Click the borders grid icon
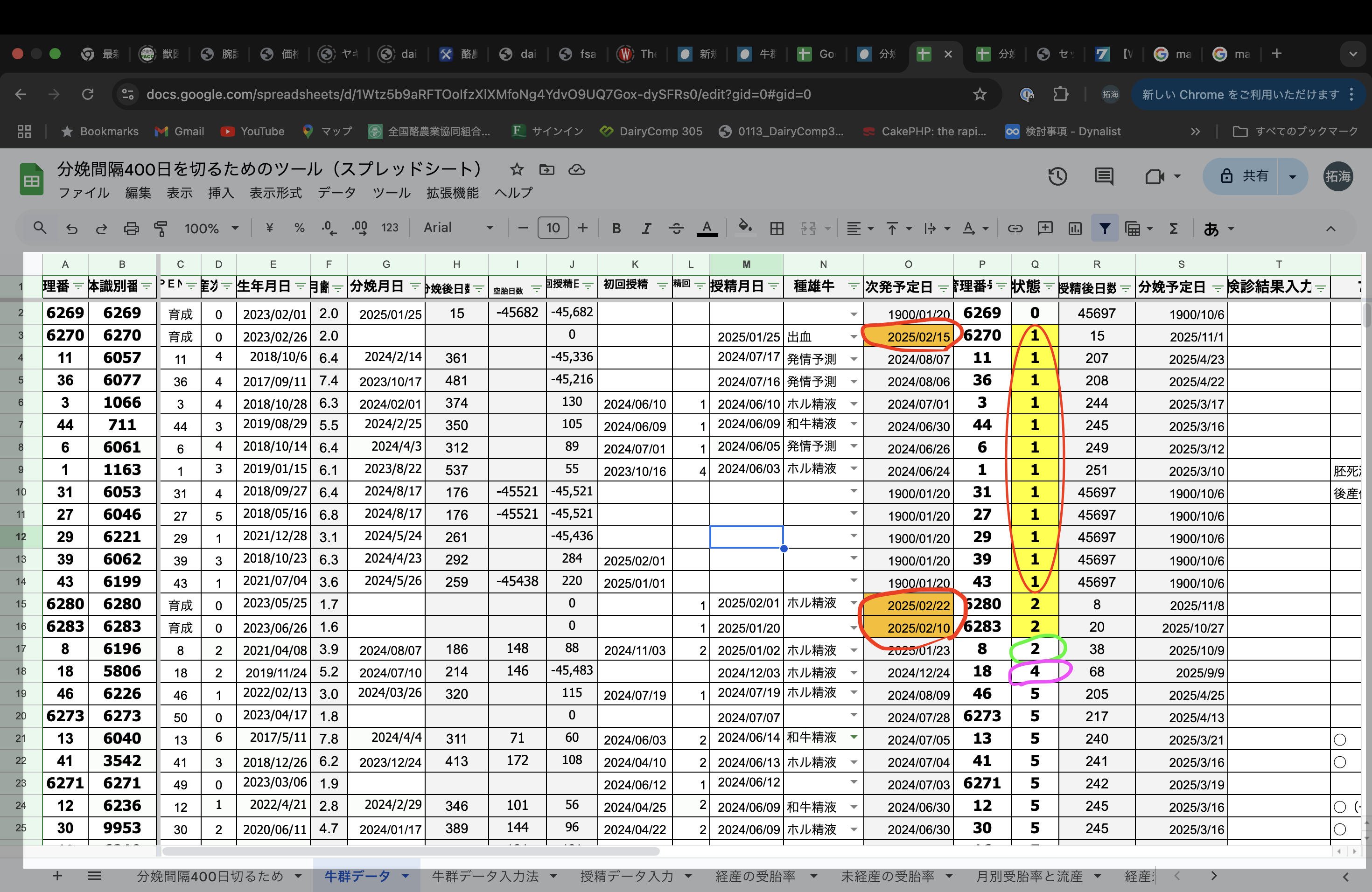The image size is (1372, 892). 777,229
